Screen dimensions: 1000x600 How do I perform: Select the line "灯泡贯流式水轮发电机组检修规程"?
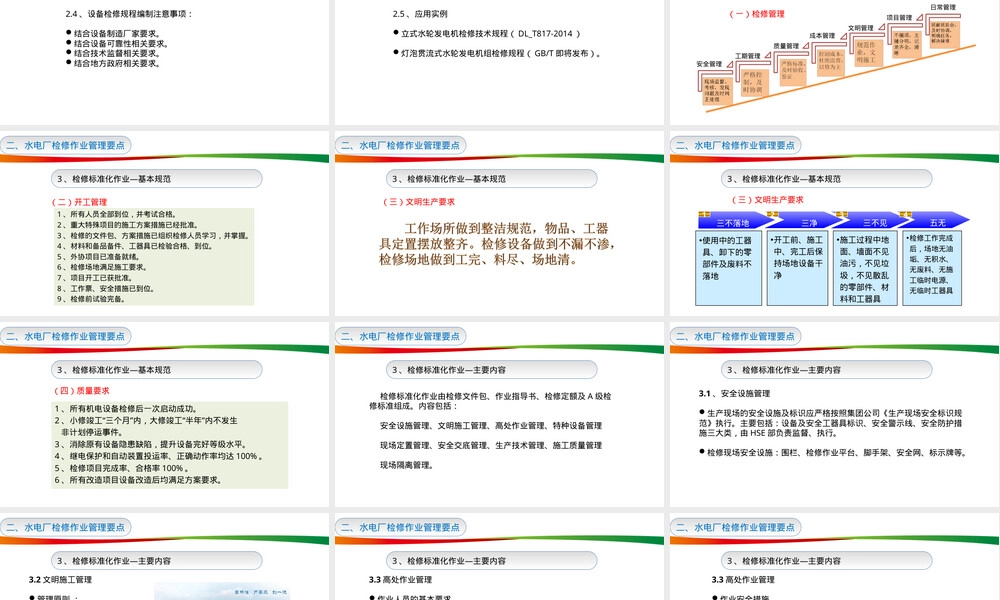501,54
